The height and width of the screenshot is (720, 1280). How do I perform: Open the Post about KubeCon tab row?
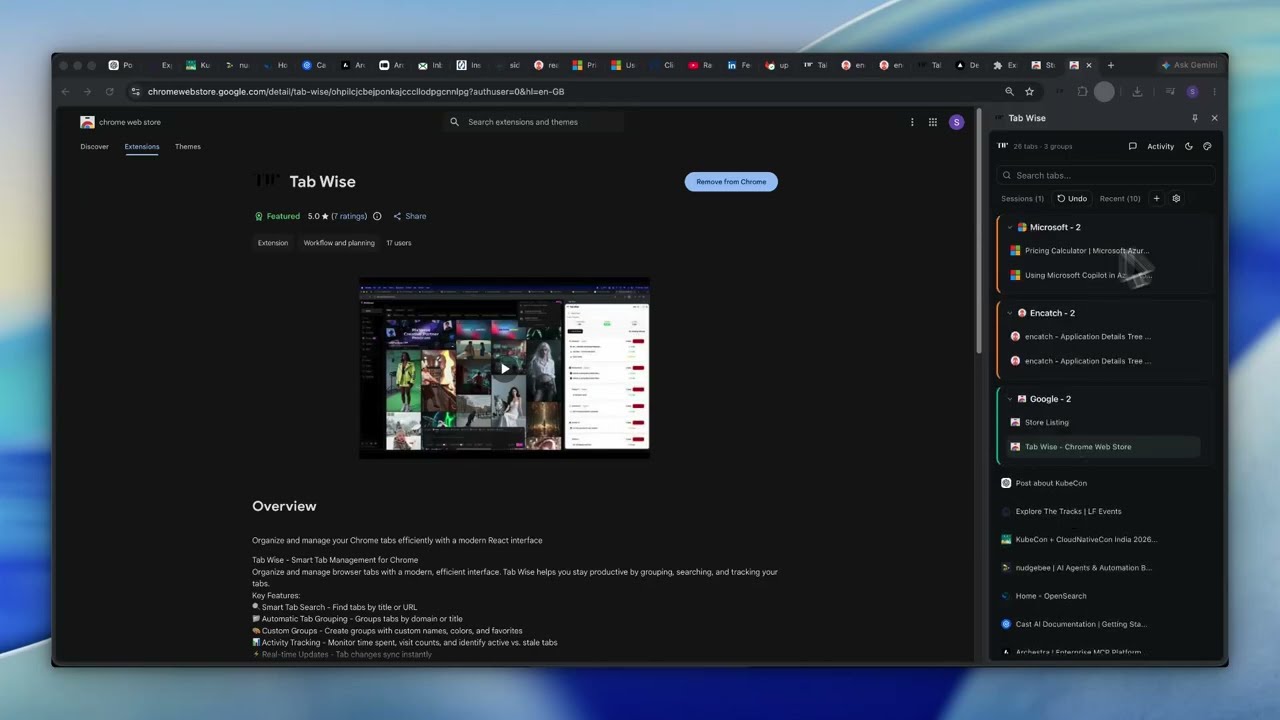click(x=1104, y=483)
